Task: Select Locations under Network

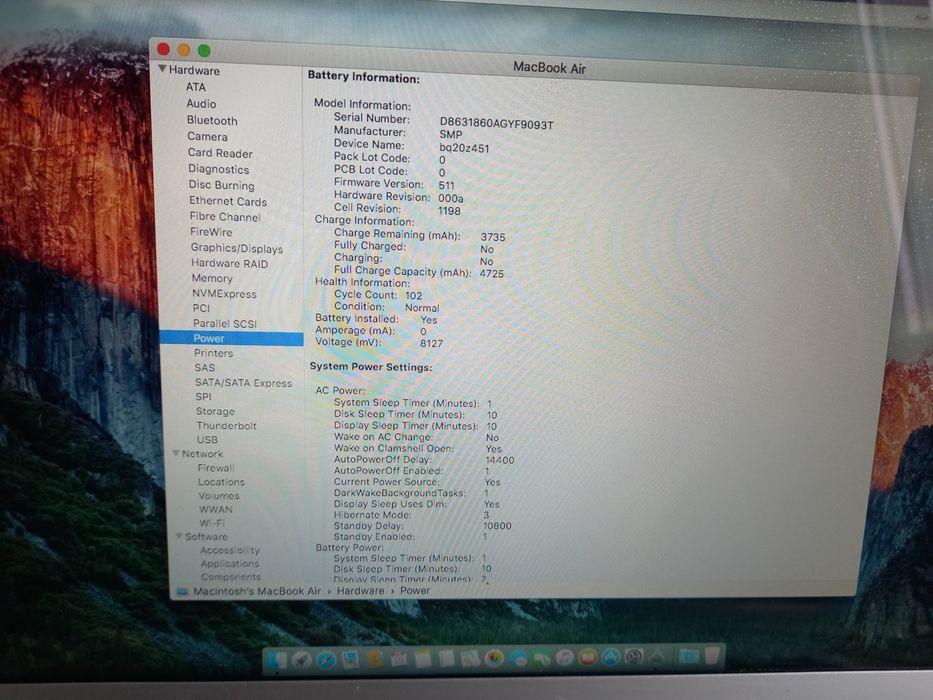Action: [x=221, y=482]
